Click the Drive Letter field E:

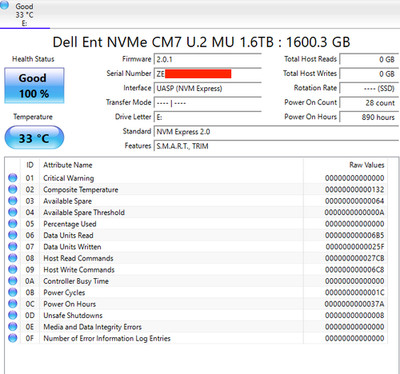pyautogui.click(x=207, y=117)
